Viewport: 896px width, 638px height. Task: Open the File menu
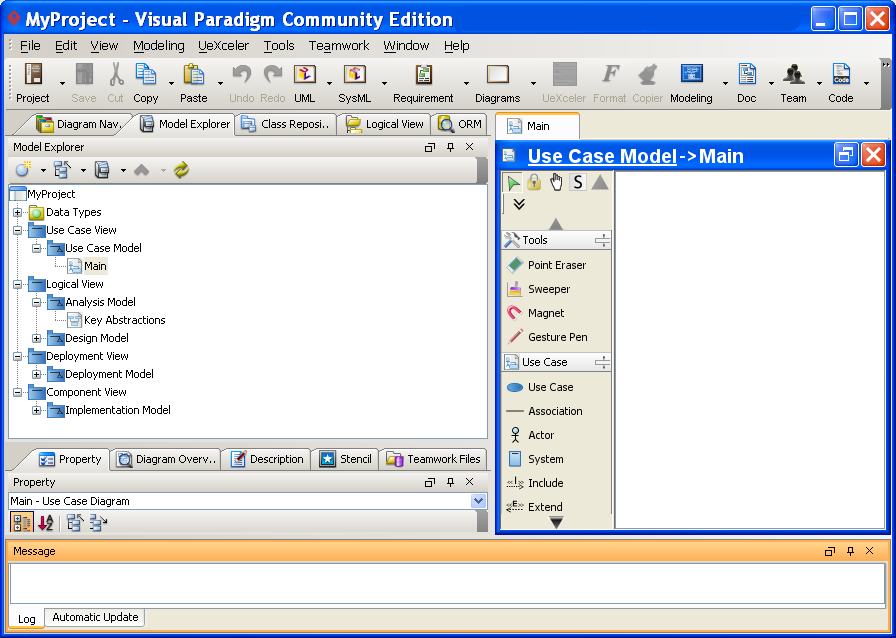tap(30, 46)
